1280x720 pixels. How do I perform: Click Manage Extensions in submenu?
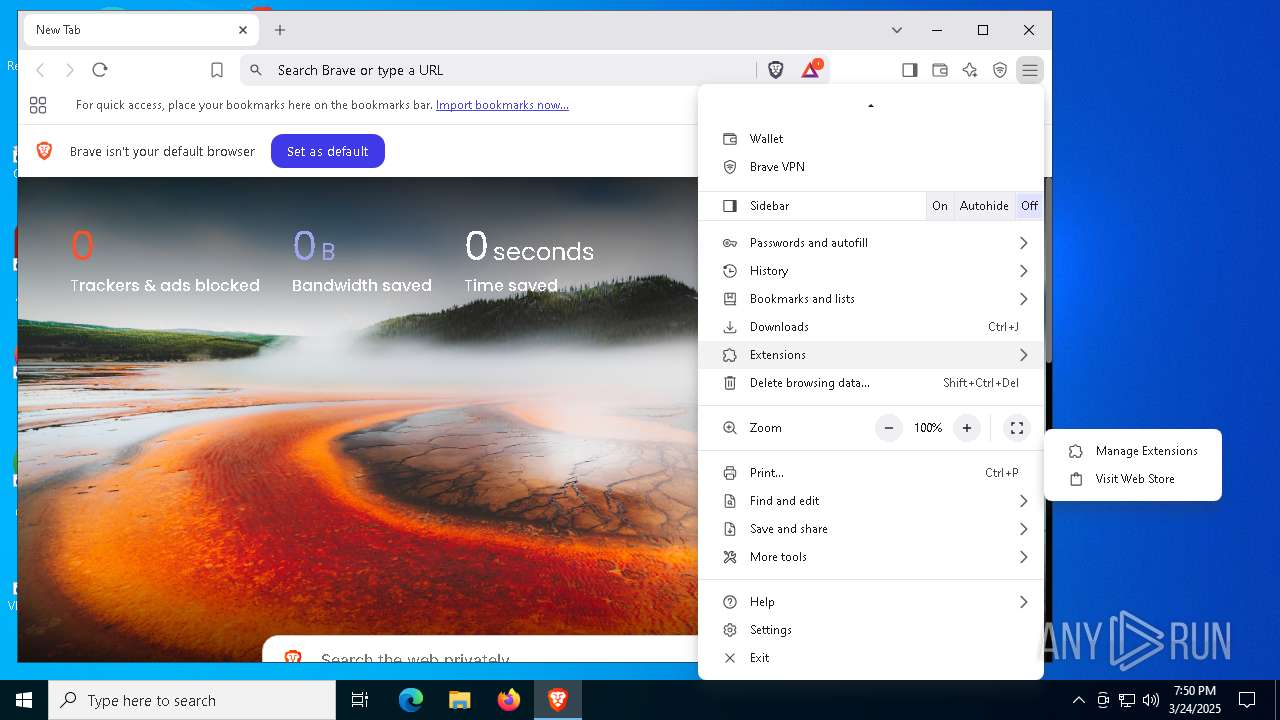pyautogui.click(x=1132, y=451)
